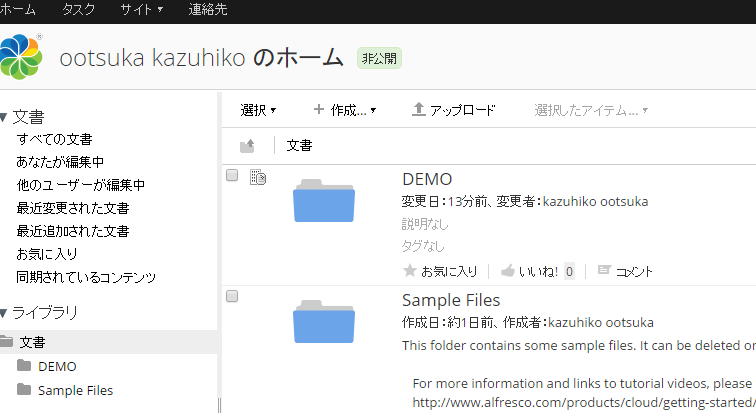Viewport: 756px width, 413px height.
Task: Click kazuhiko ootsuka in Sample Files' 作成者 line
Action: 601,322
